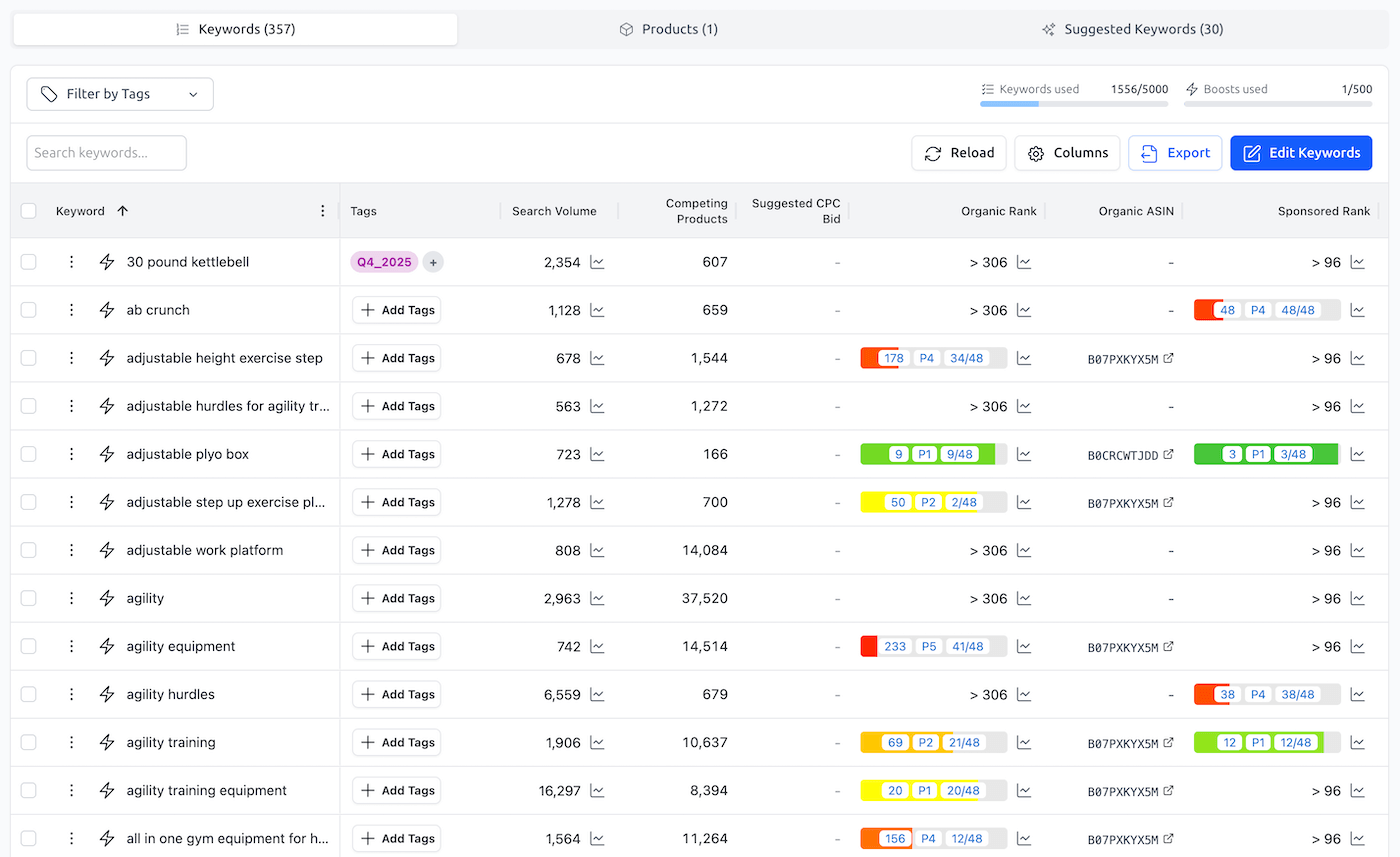This screenshot has width=1400, height=857.
Task: Click plus icon next to Q4_2025 tag
Action: [x=433, y=262]
